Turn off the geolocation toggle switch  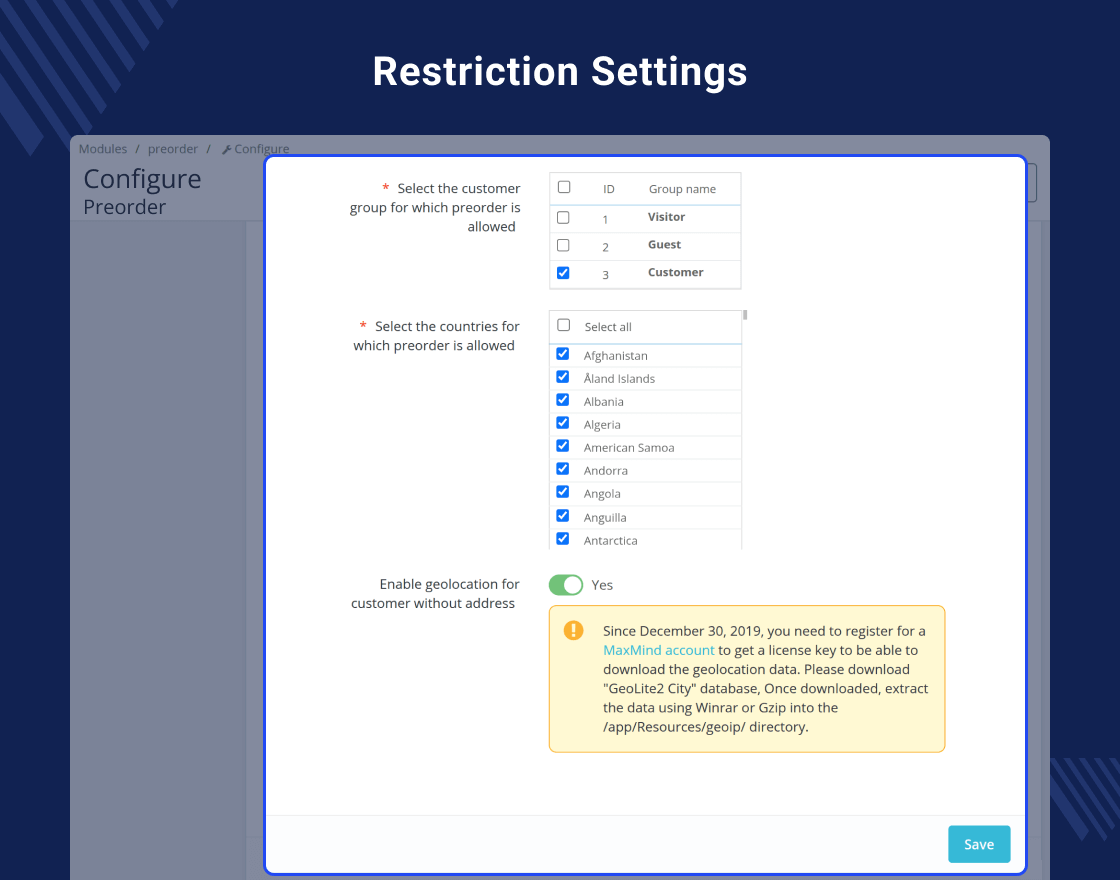tap(566, 585)
